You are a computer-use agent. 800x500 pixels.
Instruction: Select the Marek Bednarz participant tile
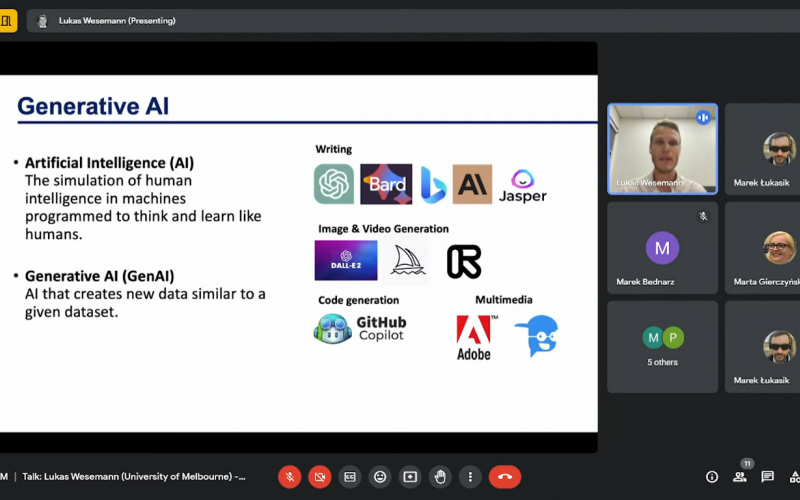(x=662, y=248)
